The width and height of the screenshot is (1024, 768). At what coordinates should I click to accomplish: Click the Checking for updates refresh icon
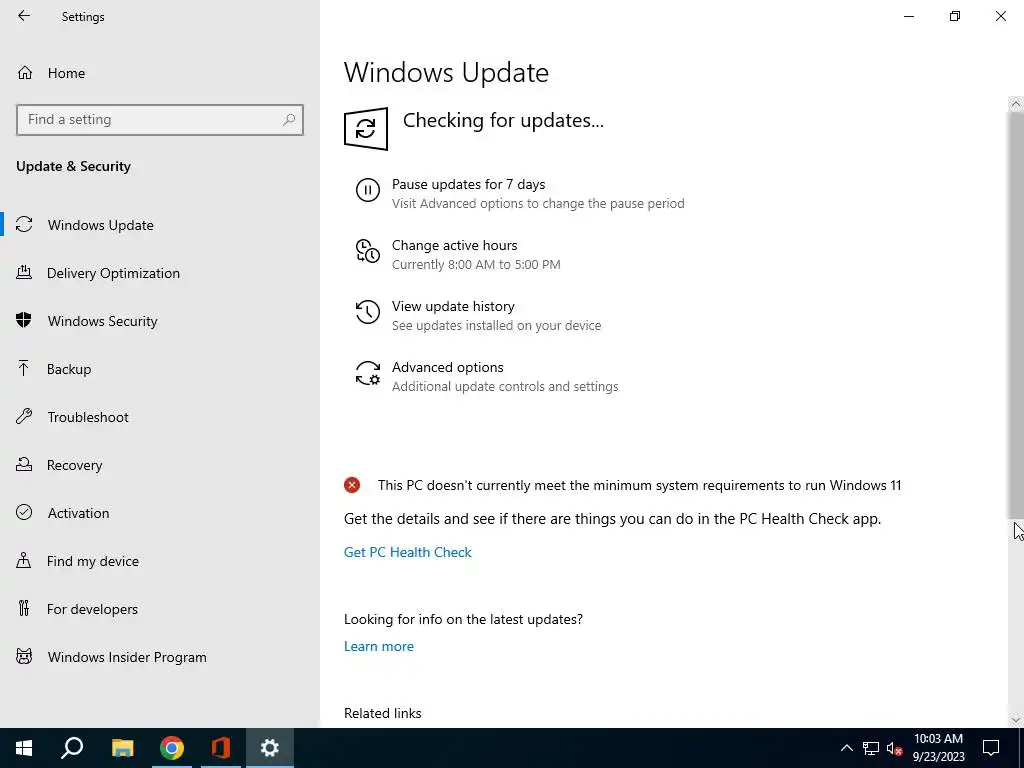(366, 129)
